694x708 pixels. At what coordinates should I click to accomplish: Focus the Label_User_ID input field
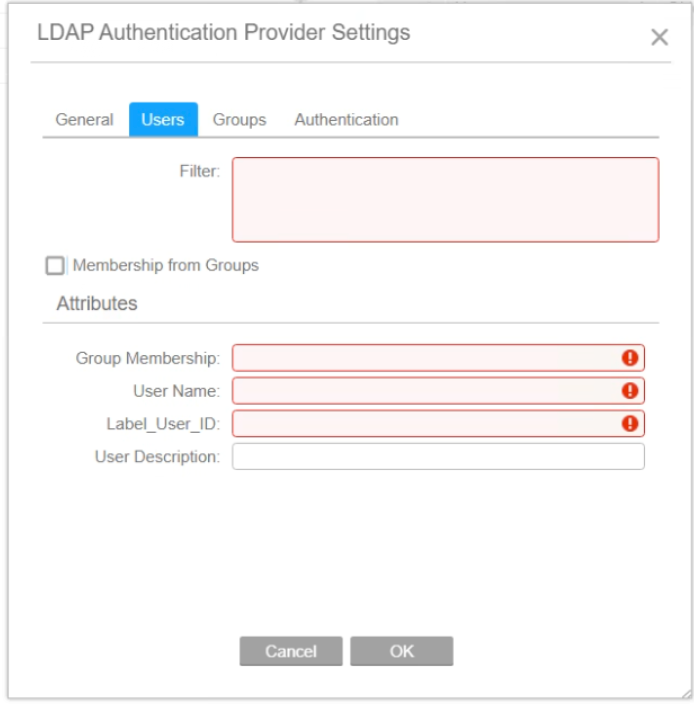[438, 424]
